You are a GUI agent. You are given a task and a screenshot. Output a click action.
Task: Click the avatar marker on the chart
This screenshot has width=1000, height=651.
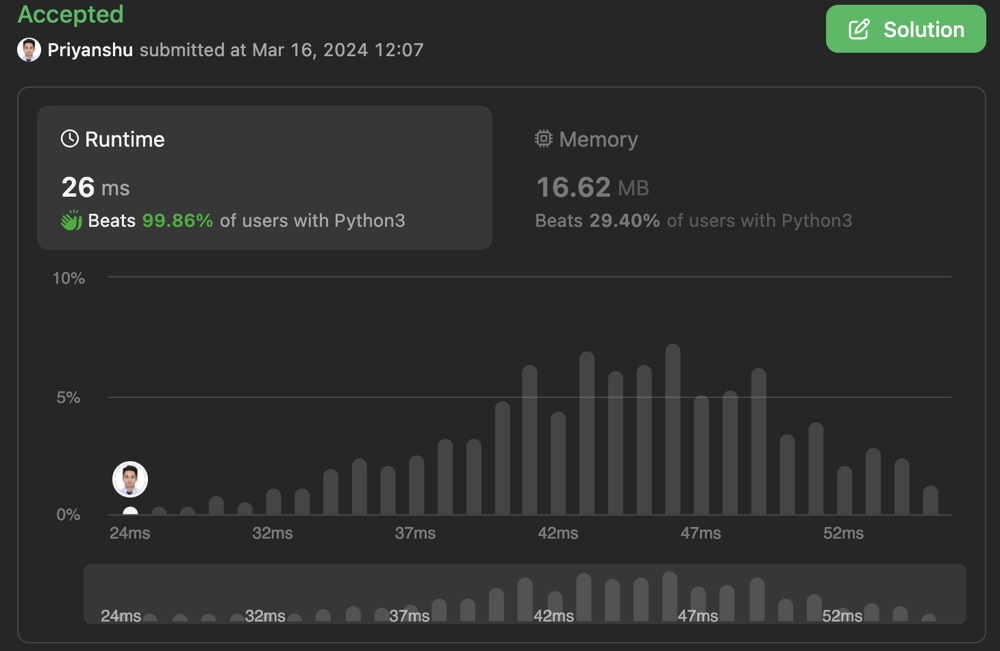point(130,479)
